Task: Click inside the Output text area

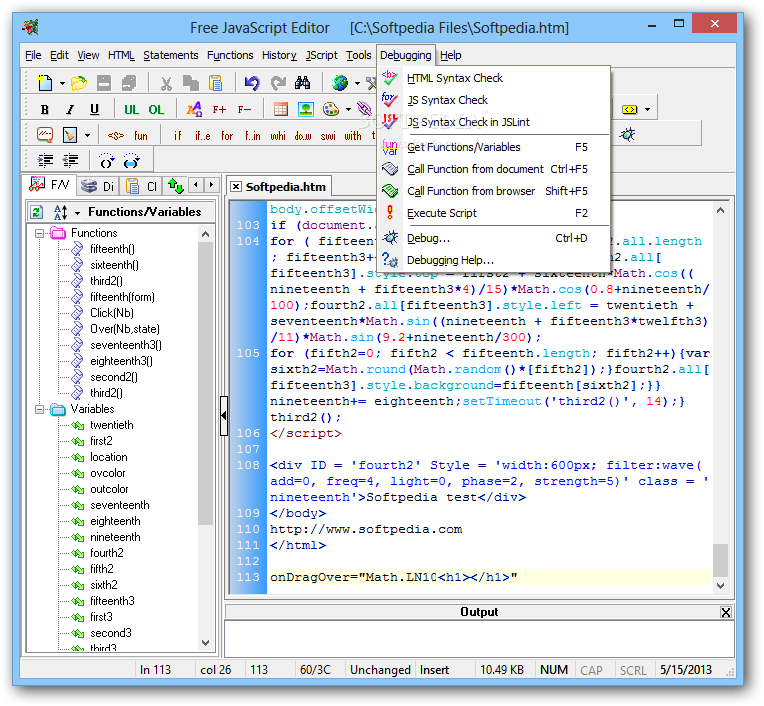Action: 479,638
